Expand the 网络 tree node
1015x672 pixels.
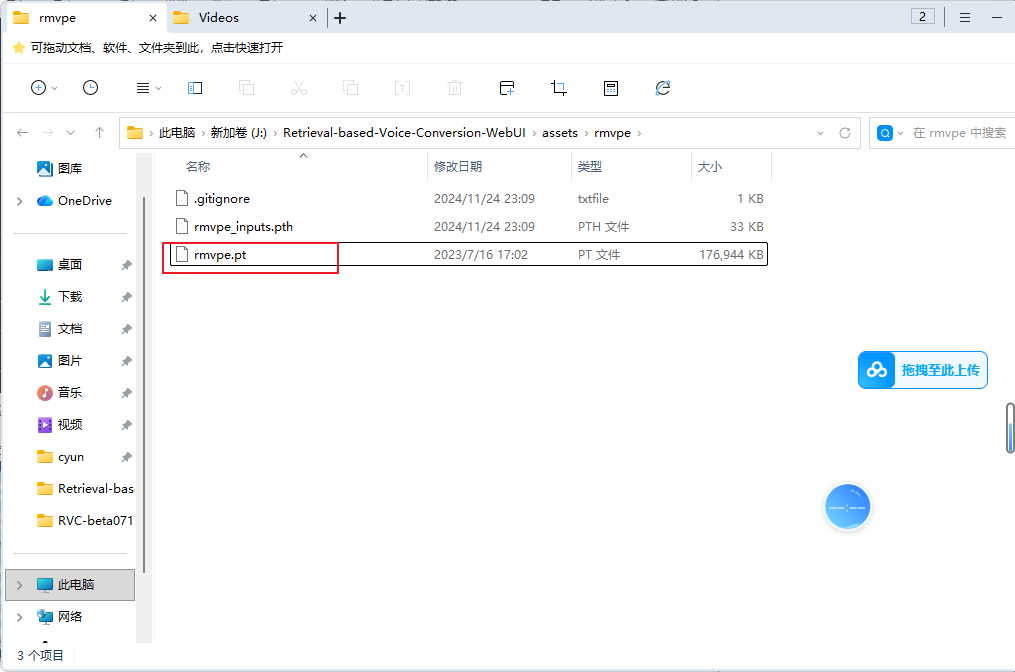(x=19, y=617)
